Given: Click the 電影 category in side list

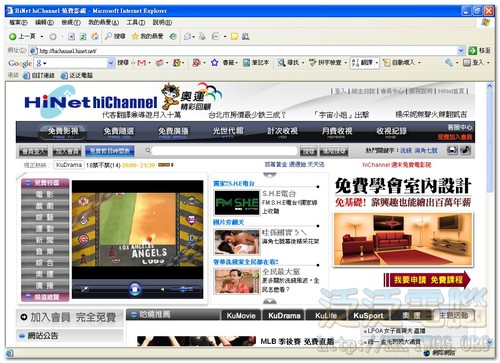Looking at the screenshot, I should tap(45, 194).
